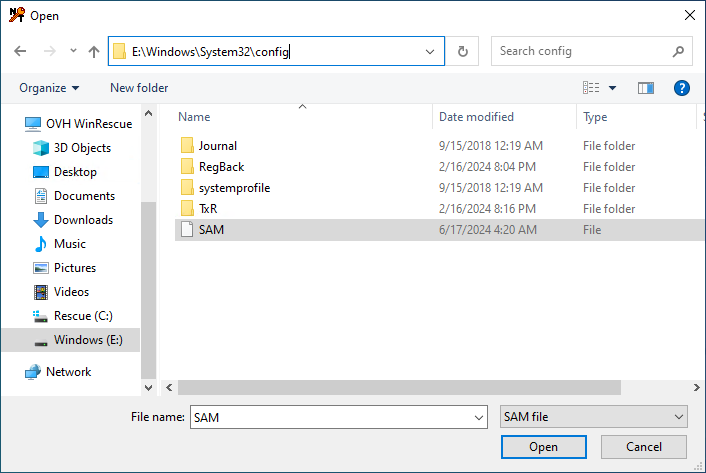Open the SAM file type dropdown
706x473 pixels.
tap(593, 417)
